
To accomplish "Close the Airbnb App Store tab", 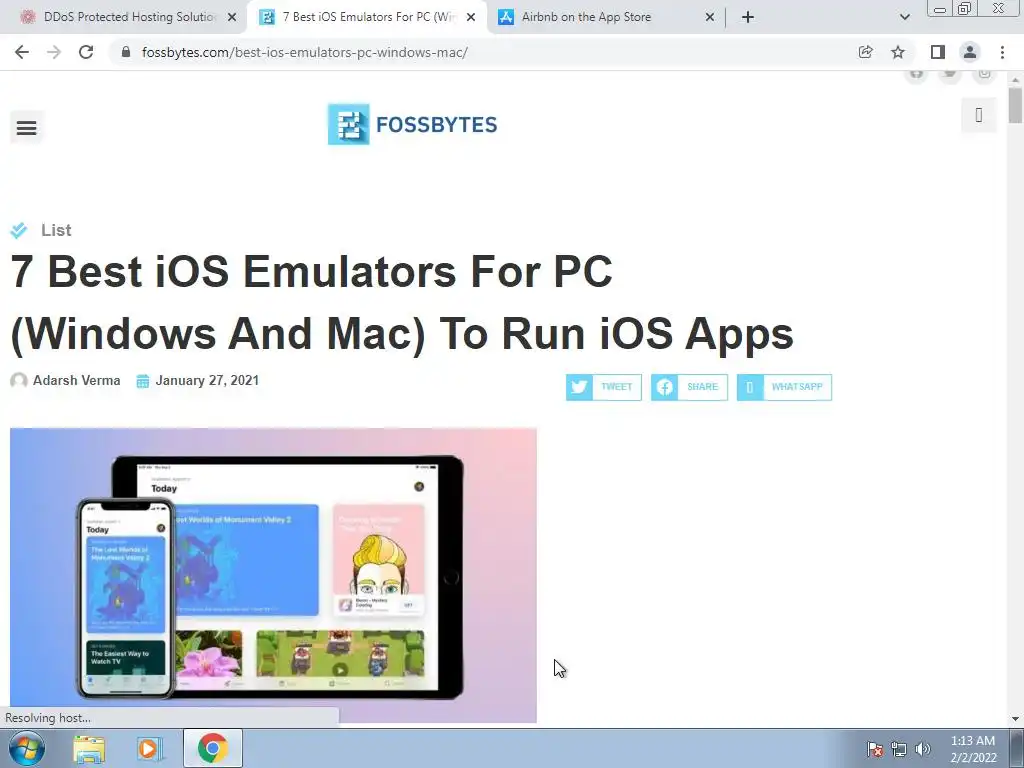I will point(710,18).
